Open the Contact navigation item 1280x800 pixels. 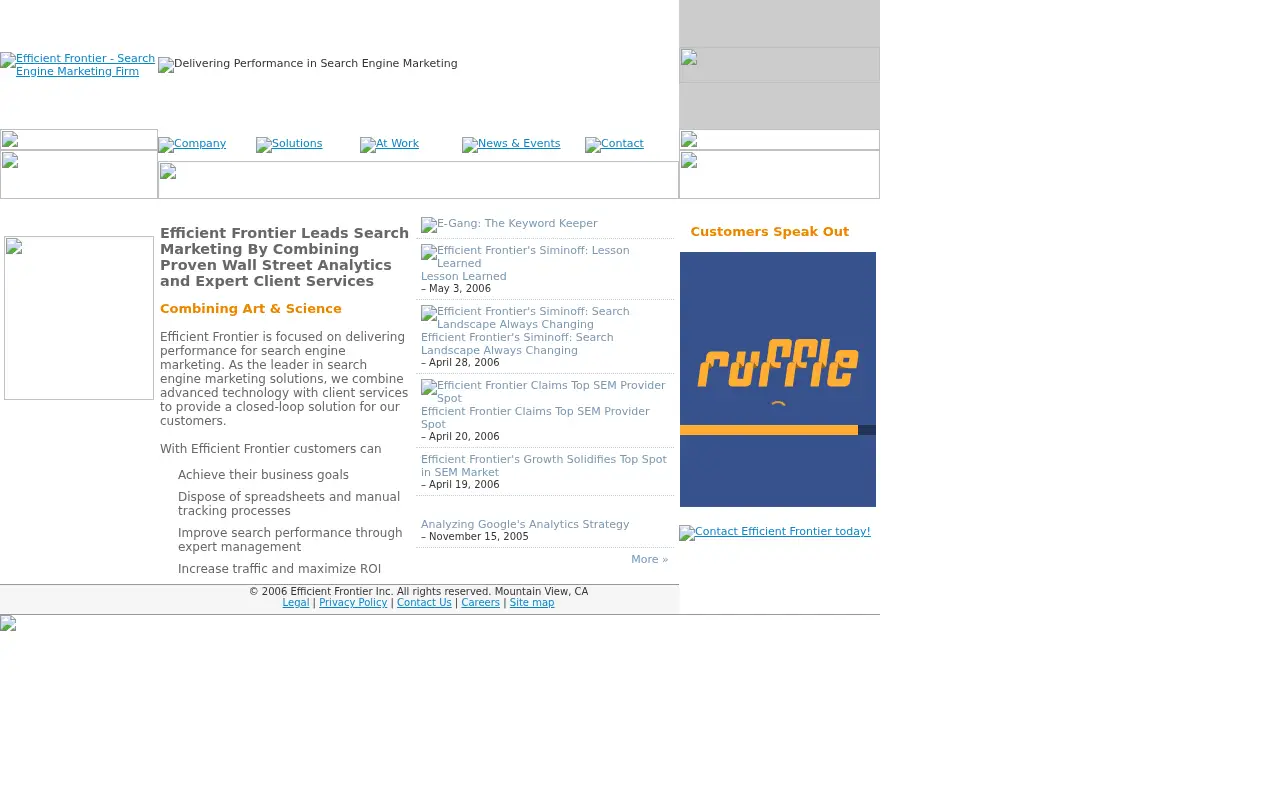pyautogui.click(x=614, y=144)
